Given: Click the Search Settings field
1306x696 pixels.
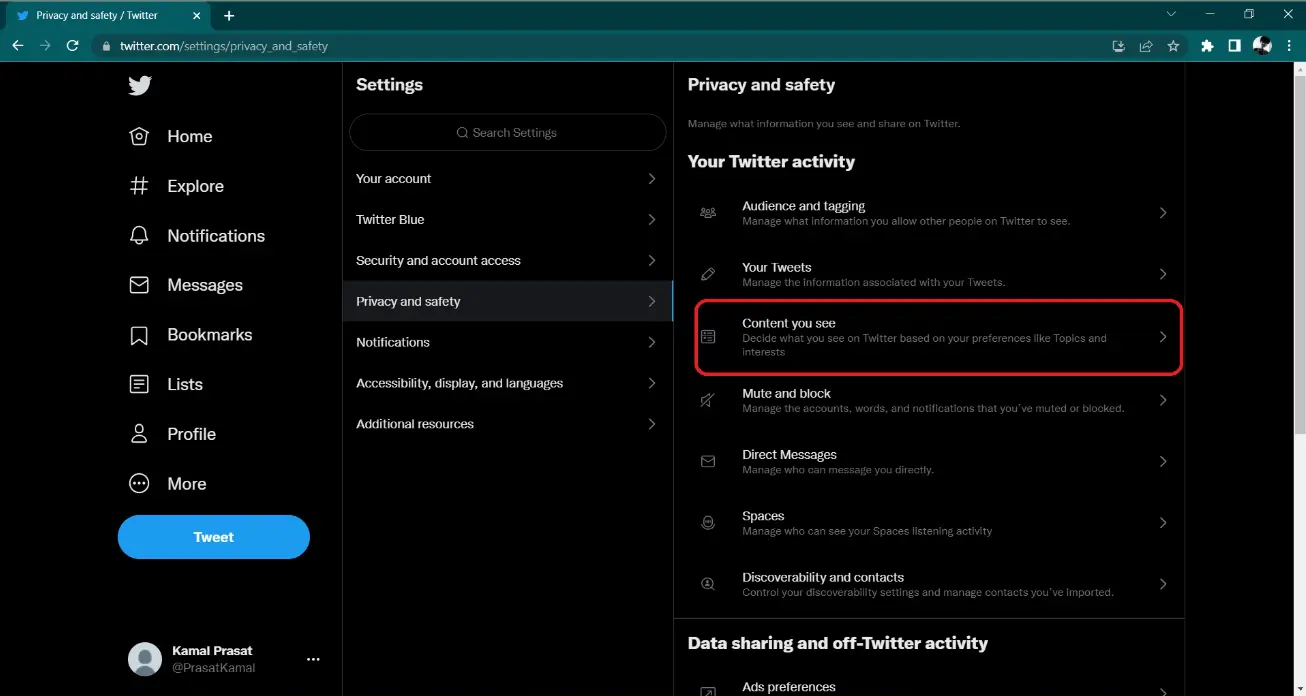Looking at the screenshot, I should [x=507, y=132].
